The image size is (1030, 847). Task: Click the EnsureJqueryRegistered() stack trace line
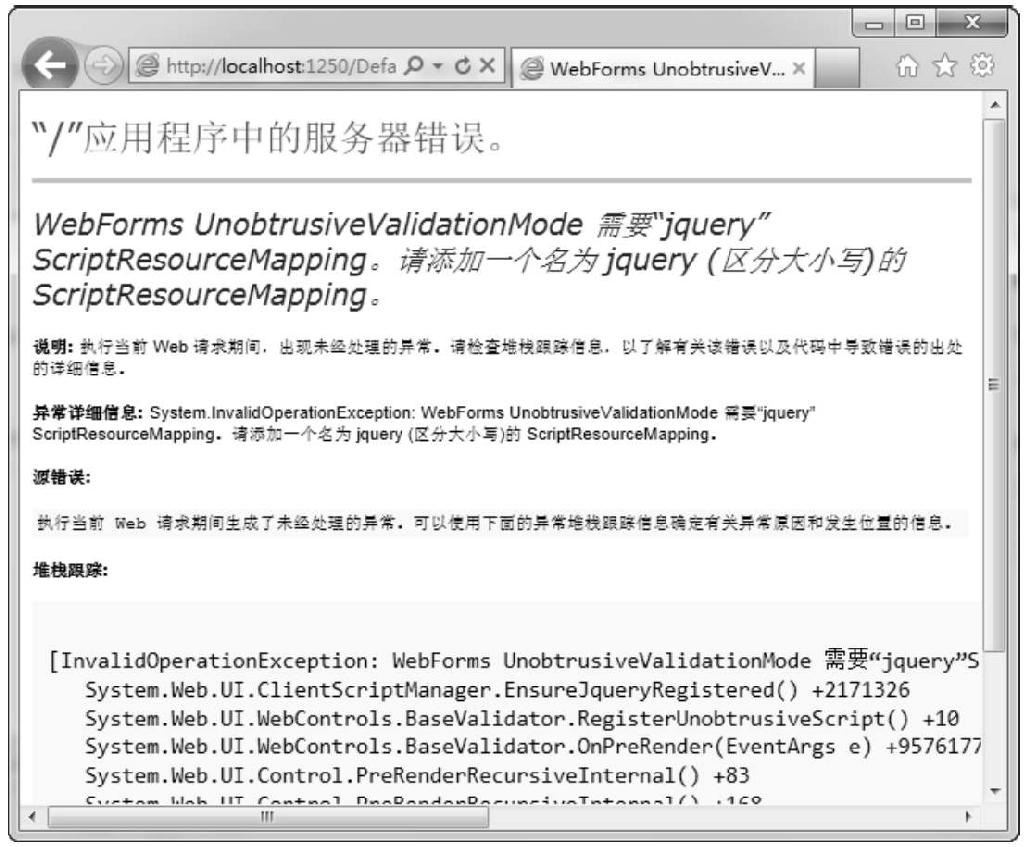(497, 690)
